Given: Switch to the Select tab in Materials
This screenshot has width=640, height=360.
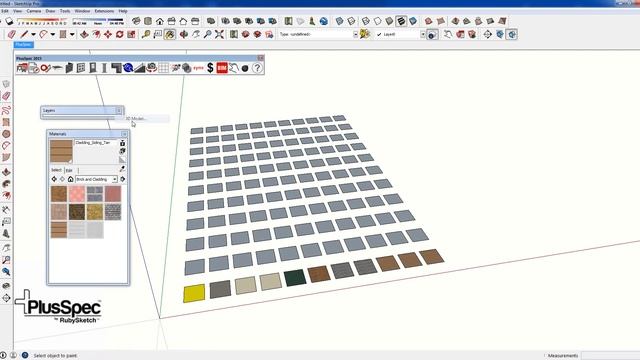Looking at the screenshot, I should coord(56,170).
